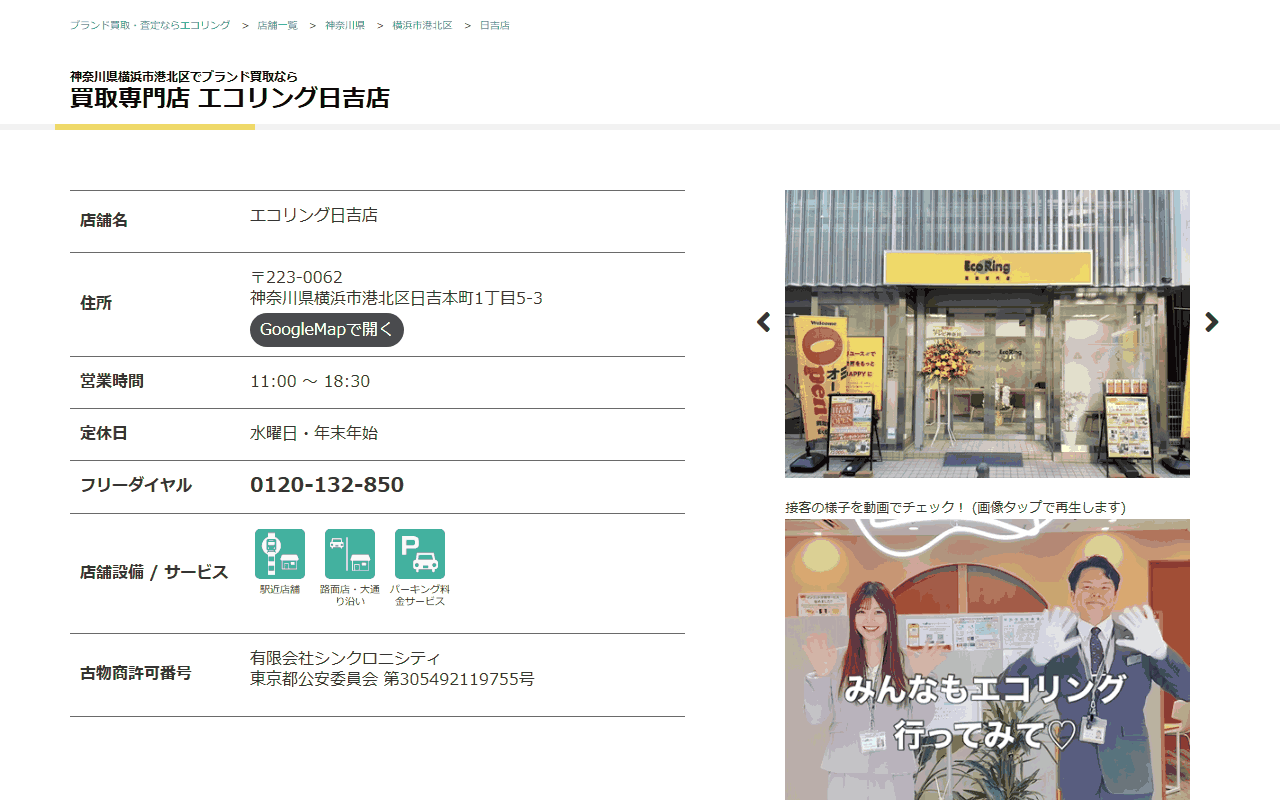Play the customer service video image

coord(987,660)
